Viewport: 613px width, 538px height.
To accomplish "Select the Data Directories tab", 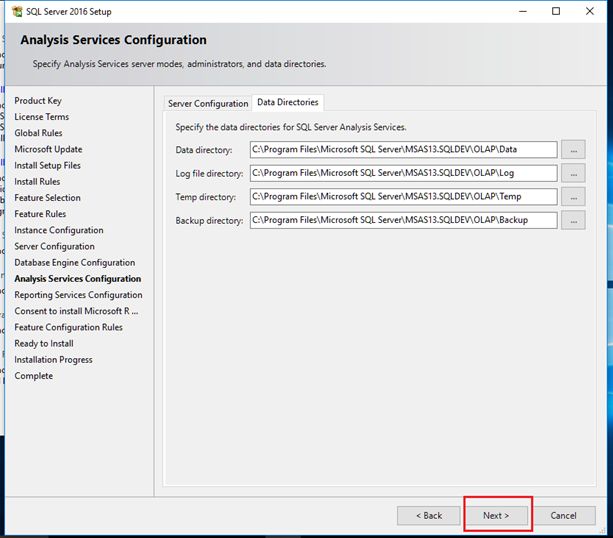I will click(287, 102).
